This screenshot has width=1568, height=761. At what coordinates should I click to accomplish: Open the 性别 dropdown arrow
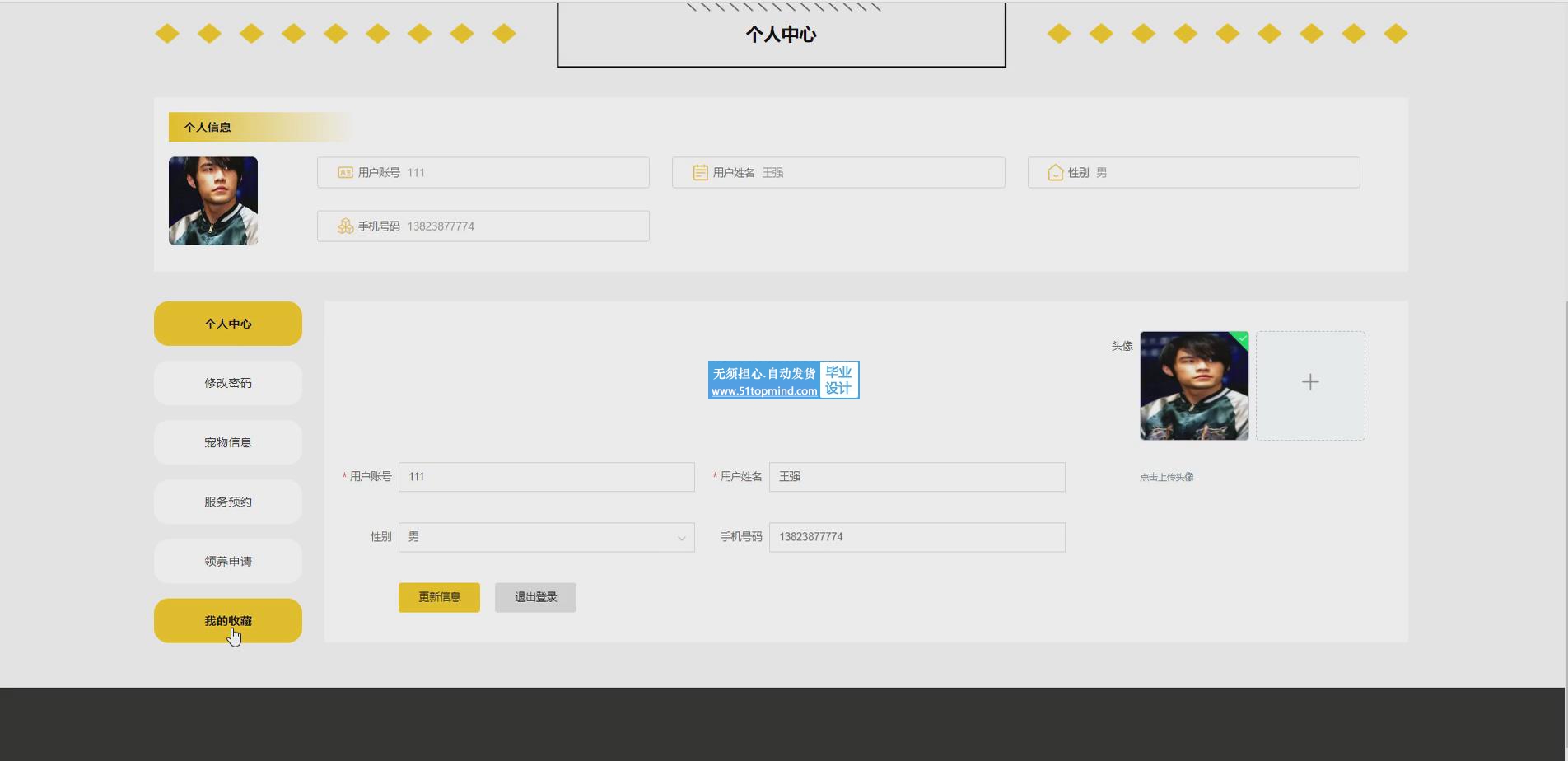(x=682, y=538)
